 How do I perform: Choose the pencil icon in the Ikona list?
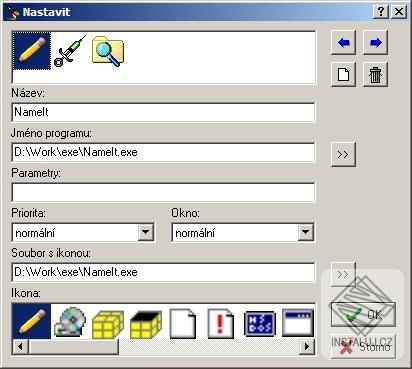32,321
